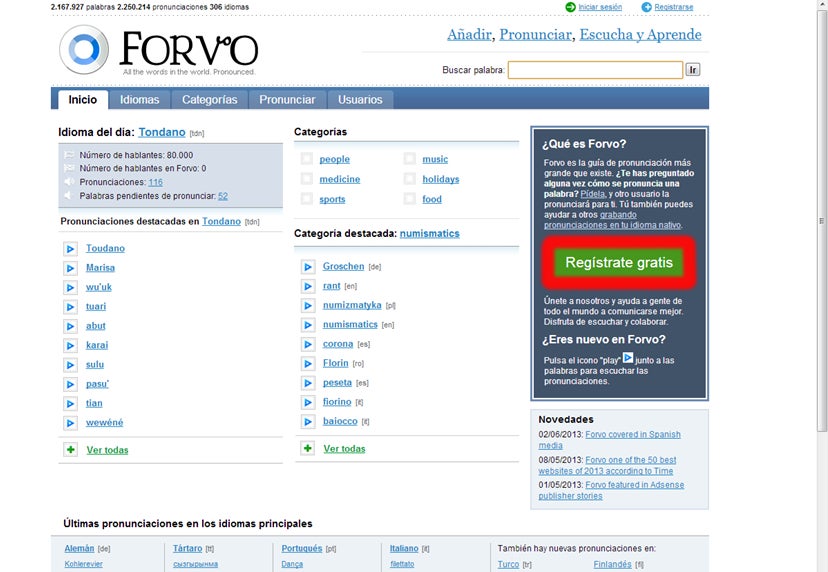Open the Pídela link in Forvo description
Screen dimensions: 828x572
tap(592, 194)
